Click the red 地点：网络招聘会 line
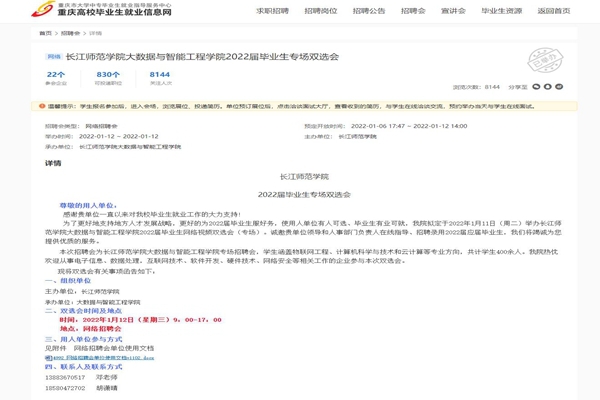 pos(90,329)
